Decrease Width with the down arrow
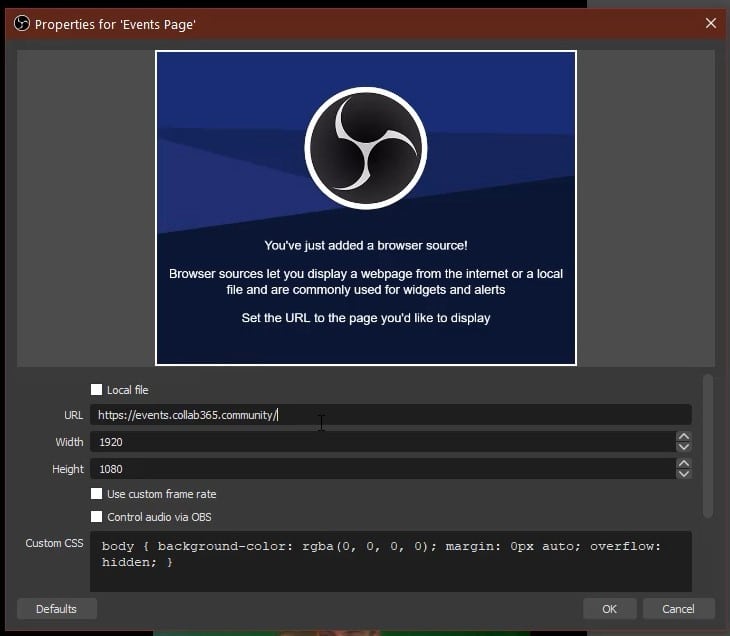730x636 pixels. (683, 447)
